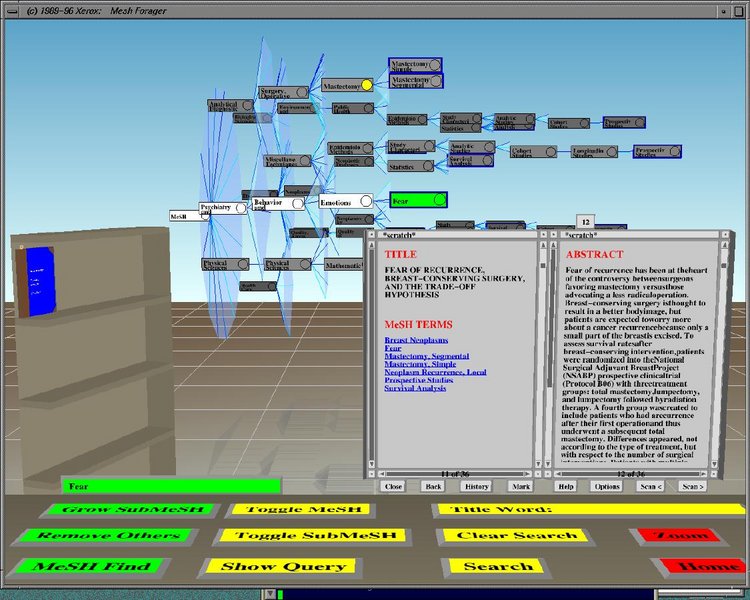Select the Behavior node circle
Image resolution: width=750 pixels, height=600 pixels.
coord(298,204)
